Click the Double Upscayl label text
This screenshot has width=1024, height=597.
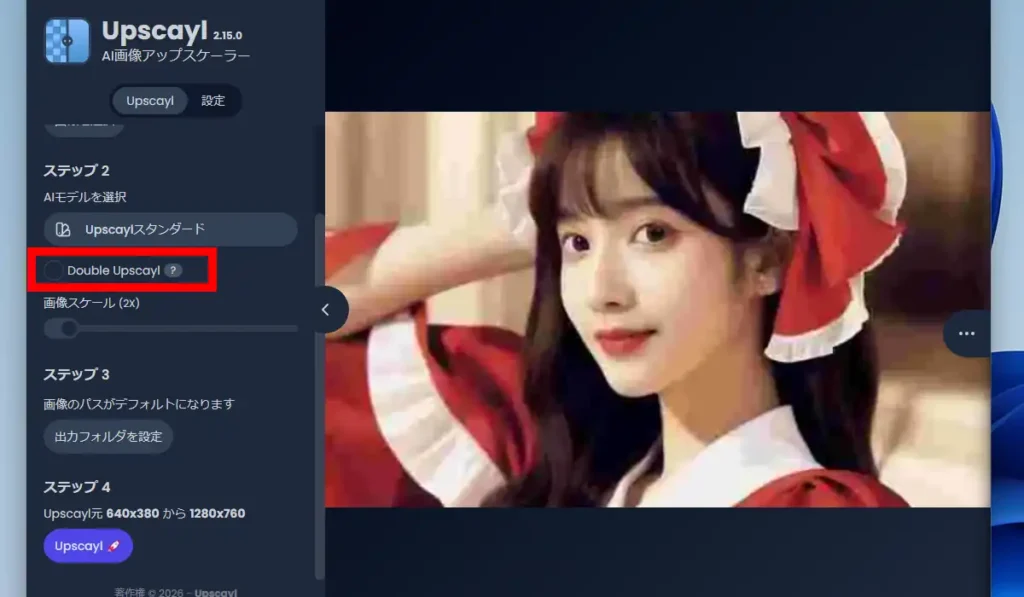[x=113, y=270]
